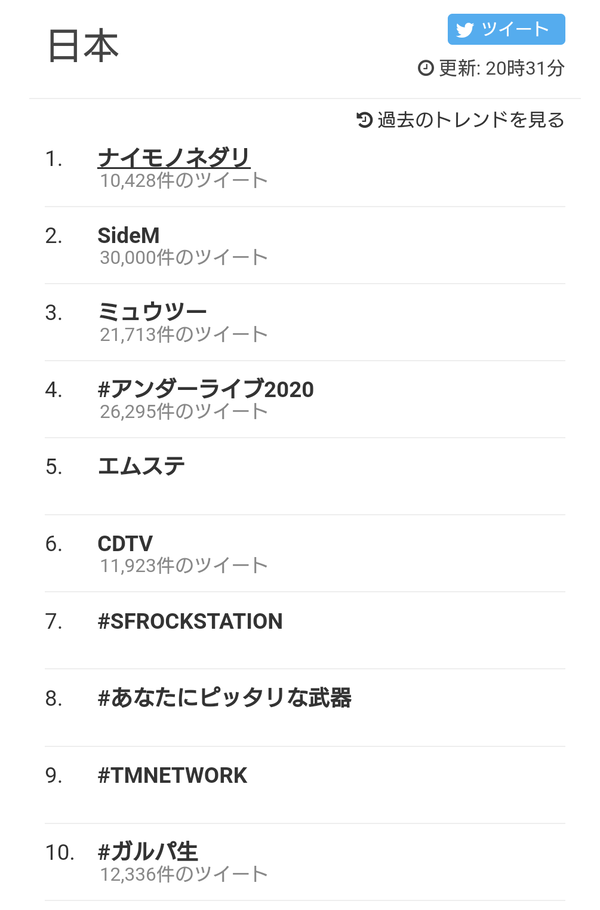The height and width of the screenshot is (910, 600).
Task: Click the Twitter bird icon on tweet button
Action: coord(465,30)
